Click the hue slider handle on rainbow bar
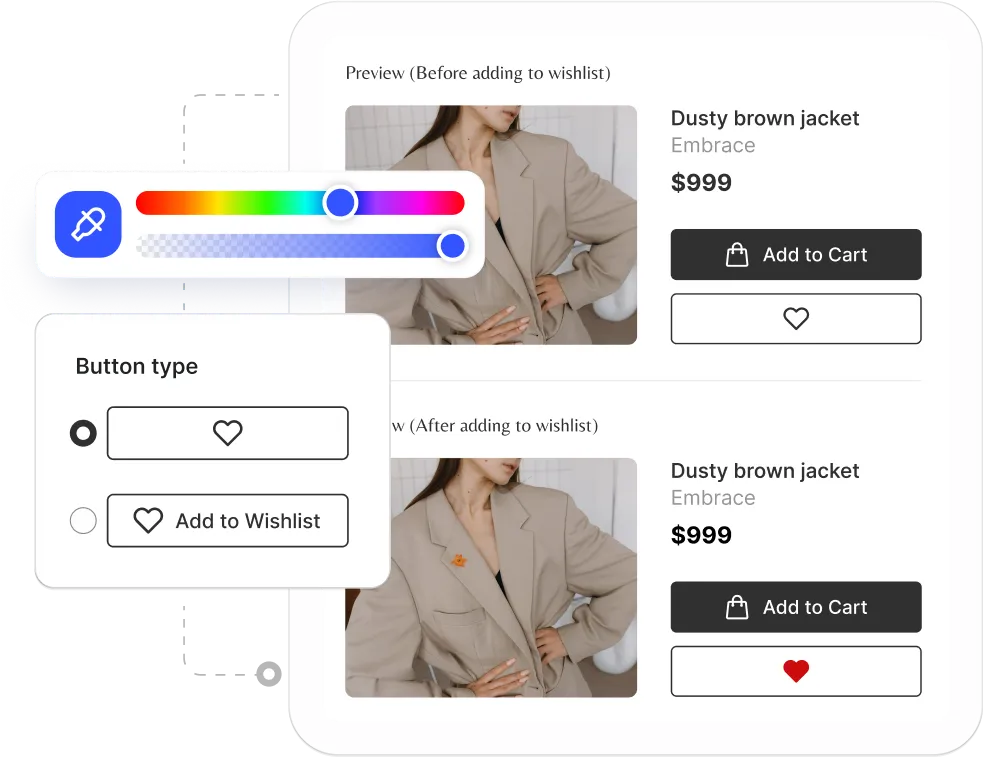The image size is (983, 757). pos(340,202)
